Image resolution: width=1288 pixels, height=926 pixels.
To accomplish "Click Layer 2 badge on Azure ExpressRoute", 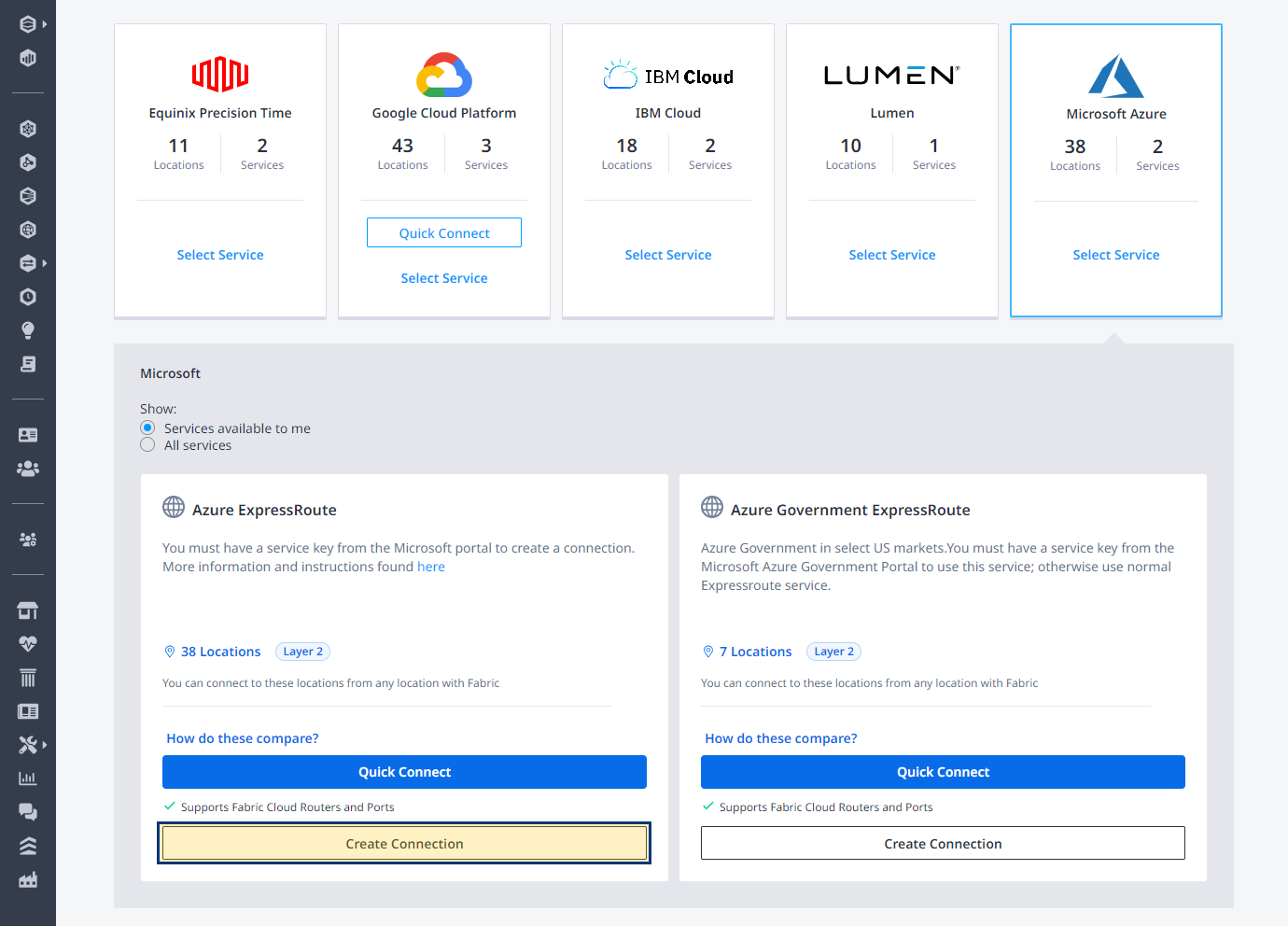I will pyautogui.click(x=303, y=652).
